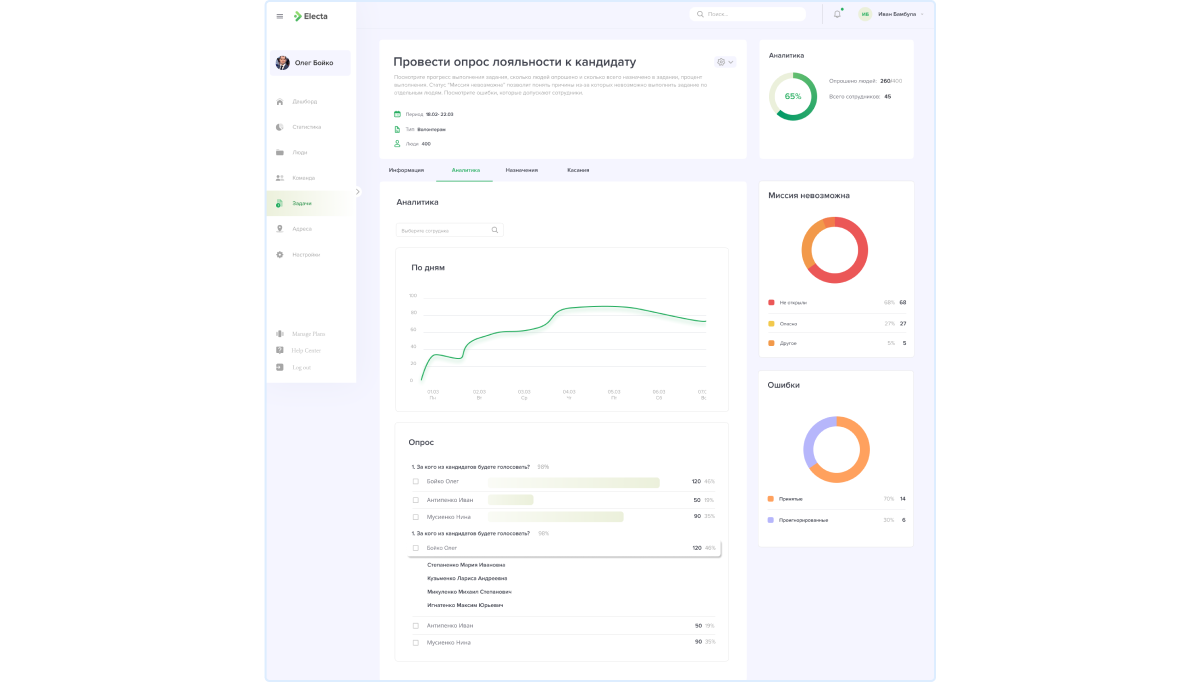
Task: Click the magnifier icon in employee search field
Action: (x=494, y=230)
